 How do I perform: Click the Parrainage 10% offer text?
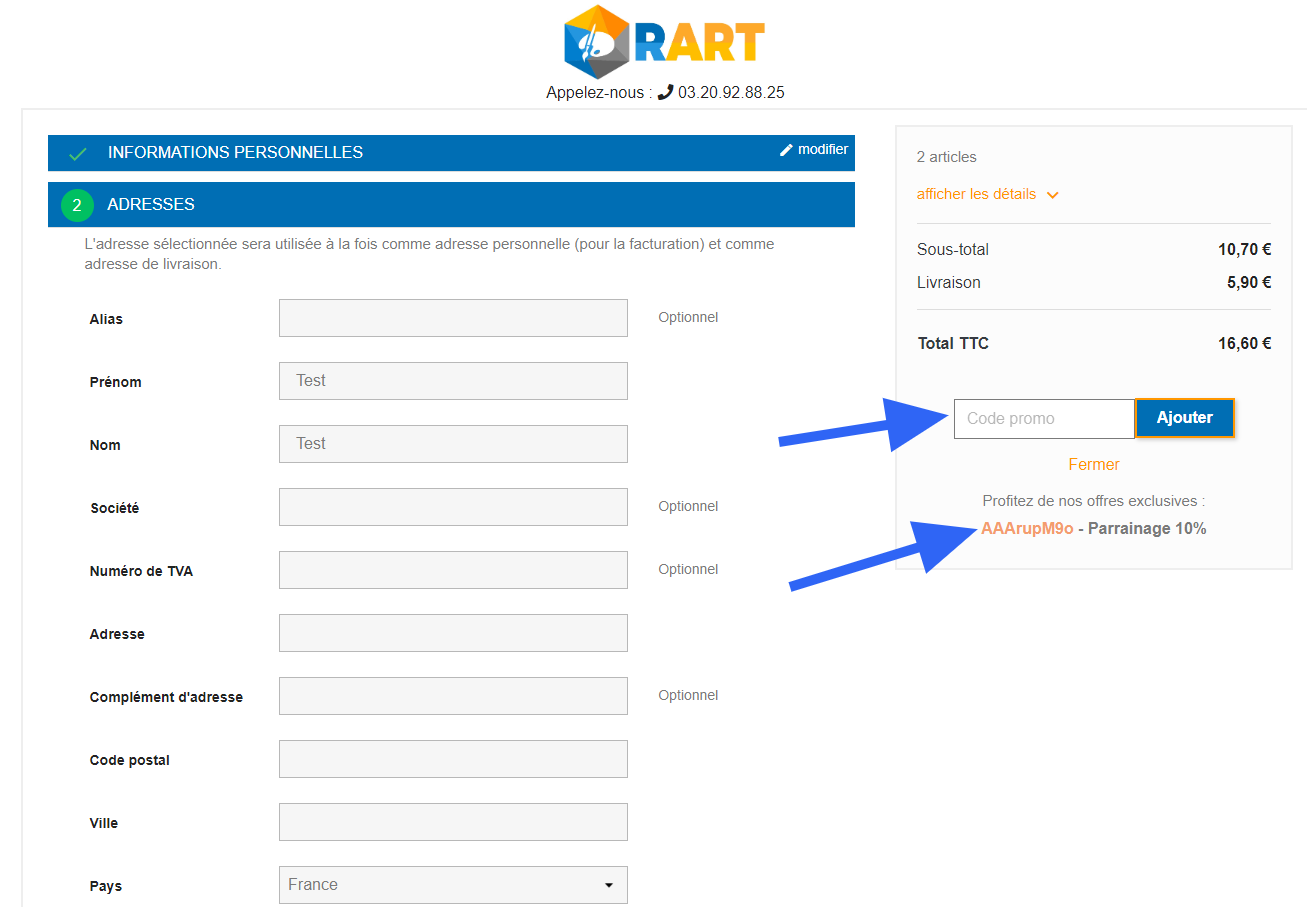pyautogui.click(x=1147, y=529)
